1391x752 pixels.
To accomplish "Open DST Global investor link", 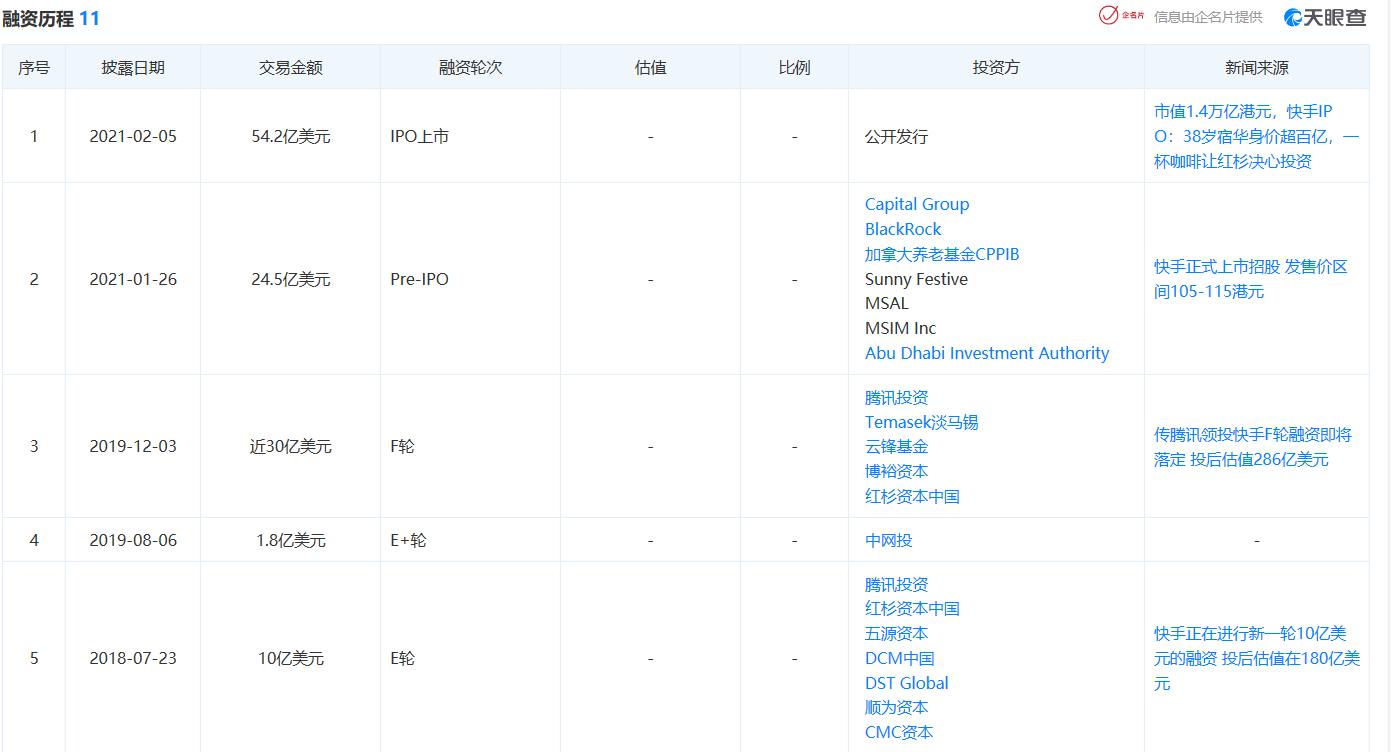I will [x=907, y=683].
